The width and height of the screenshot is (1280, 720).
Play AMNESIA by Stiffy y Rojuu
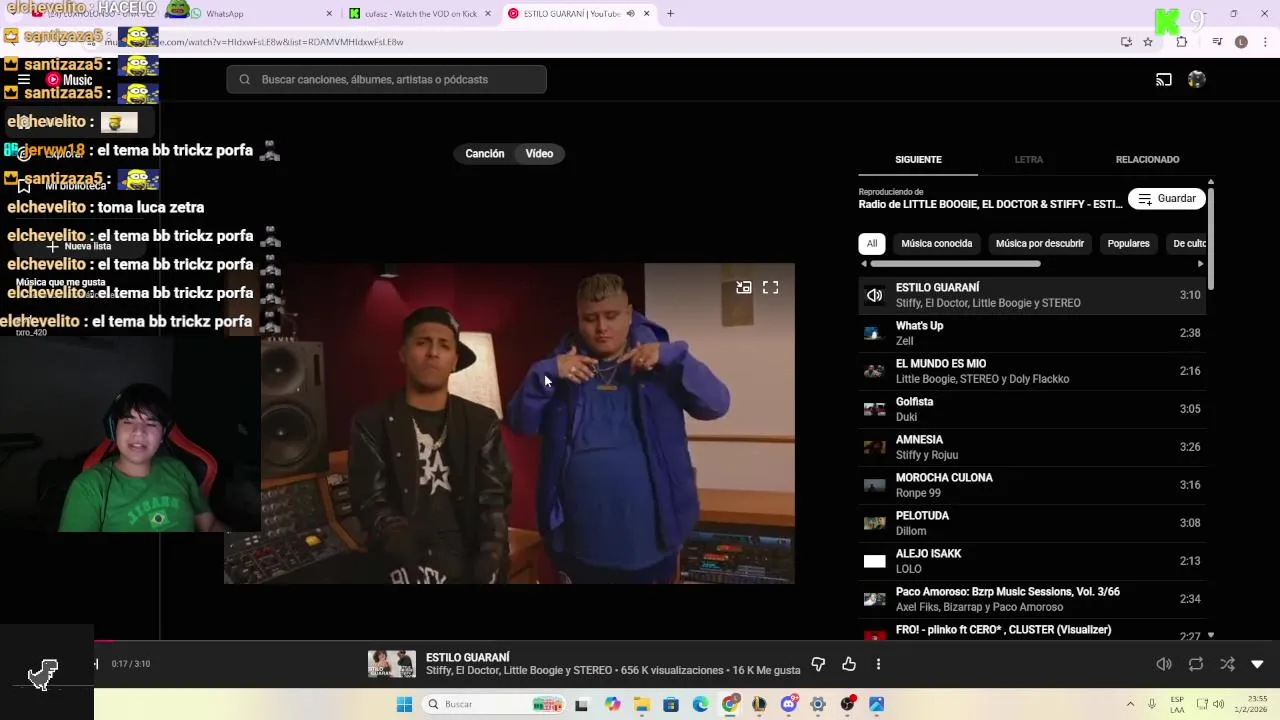pos(1032,447)
